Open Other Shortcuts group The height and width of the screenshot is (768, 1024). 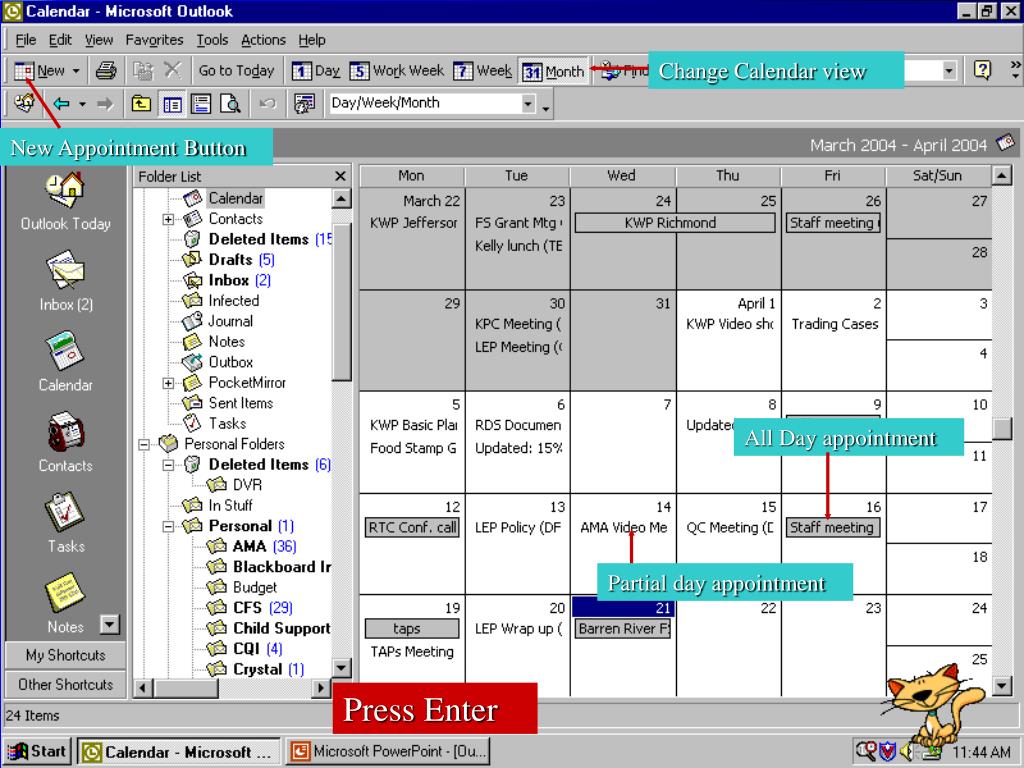point(65,684)
